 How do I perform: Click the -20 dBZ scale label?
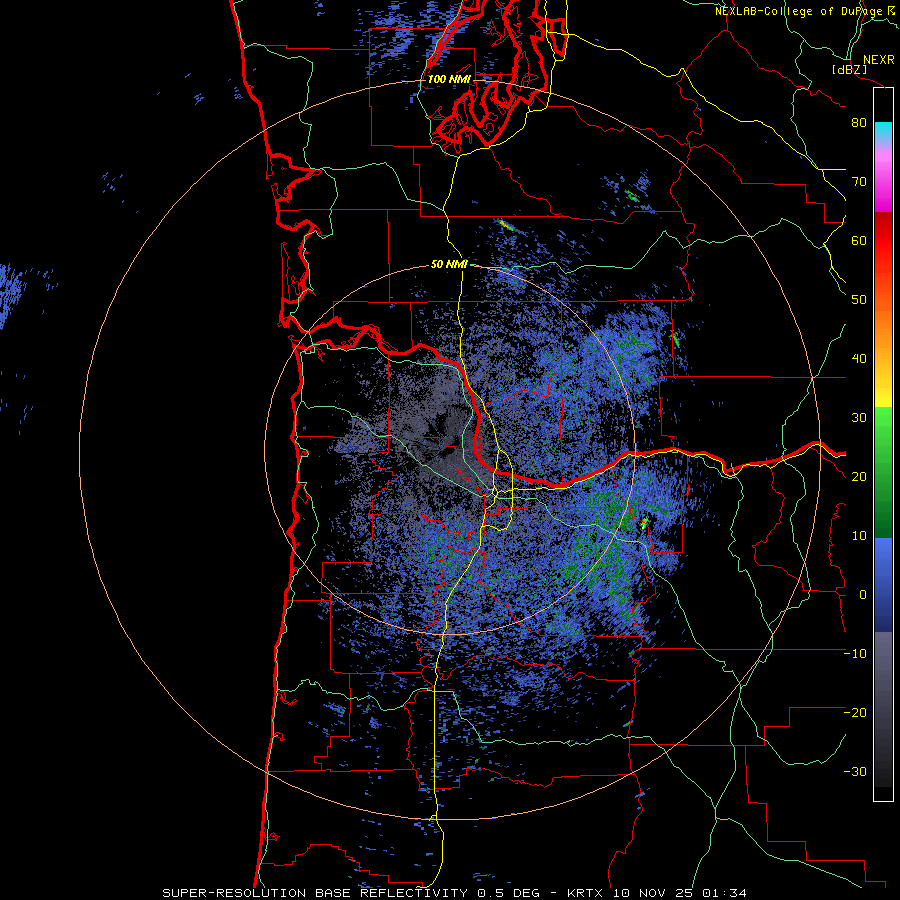click(x=855, y=713)
